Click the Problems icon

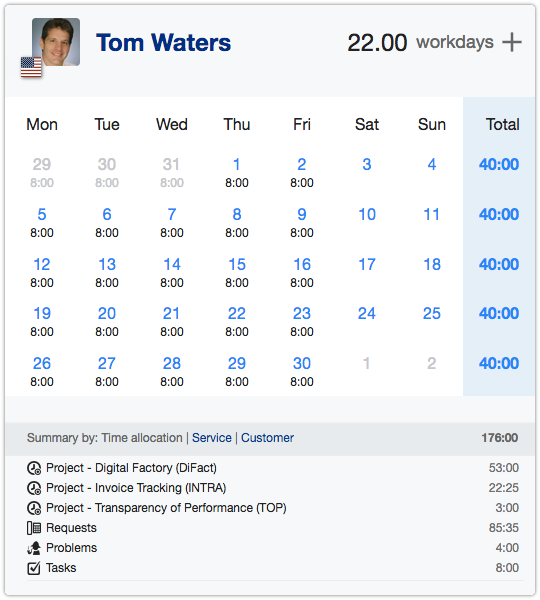coord(34,548)
